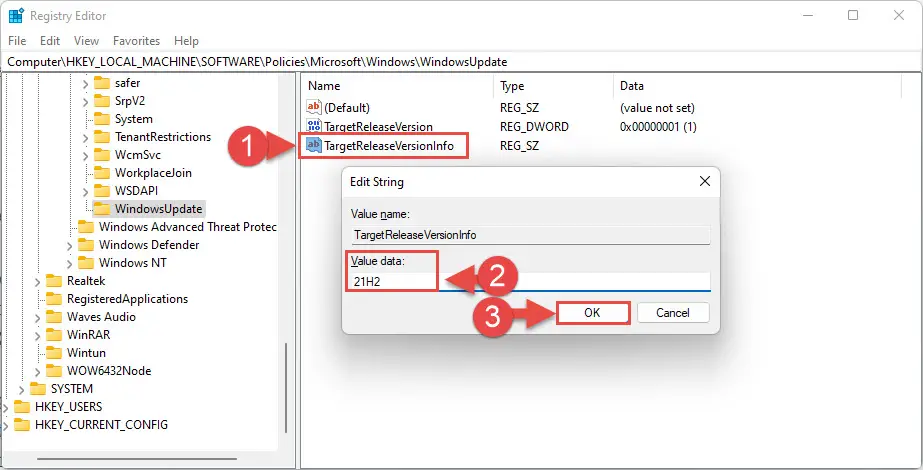Expand the Waves Audio key
The image size is (923, 470).
coord(38,317)
